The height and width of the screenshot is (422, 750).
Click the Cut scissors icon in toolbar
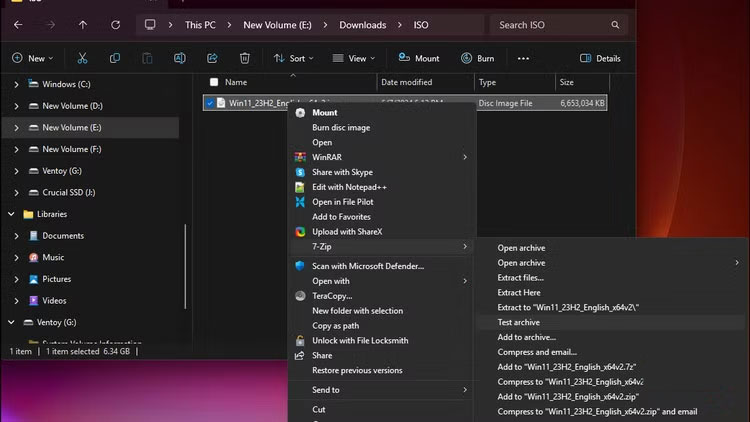82,58
